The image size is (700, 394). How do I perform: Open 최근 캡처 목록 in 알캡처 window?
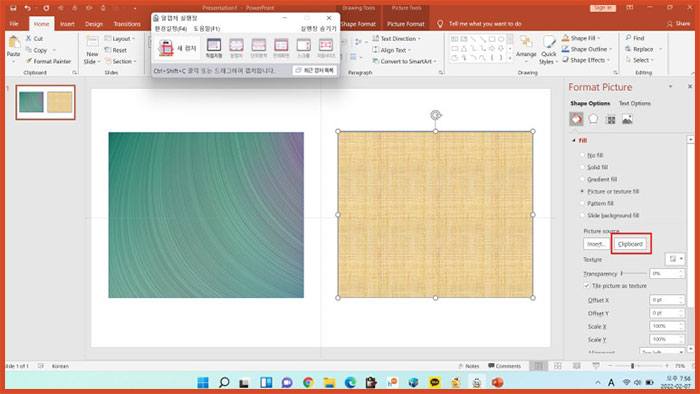tap(315, 71)
